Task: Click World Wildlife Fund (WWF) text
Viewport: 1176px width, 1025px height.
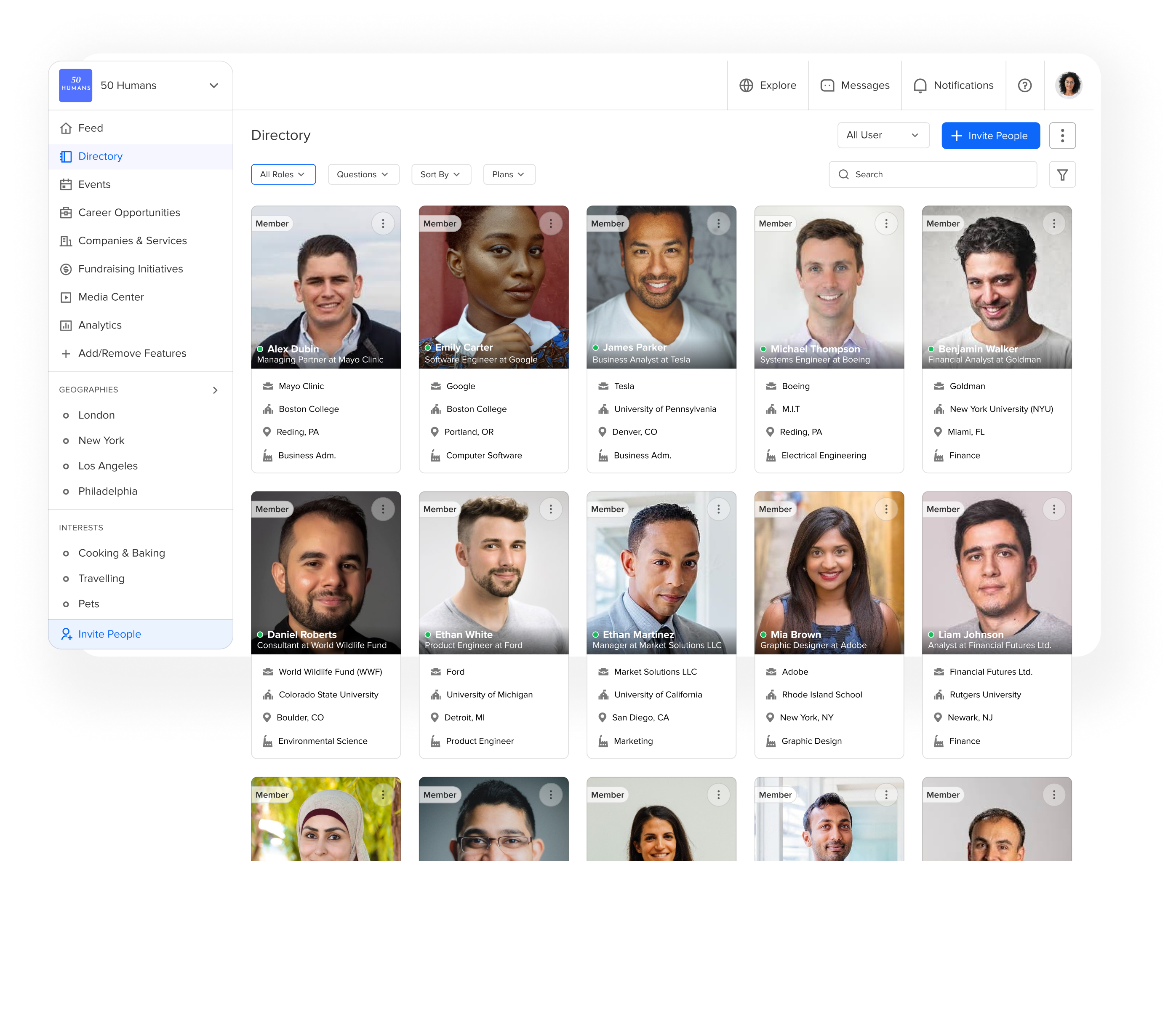Action: (330, 672)
